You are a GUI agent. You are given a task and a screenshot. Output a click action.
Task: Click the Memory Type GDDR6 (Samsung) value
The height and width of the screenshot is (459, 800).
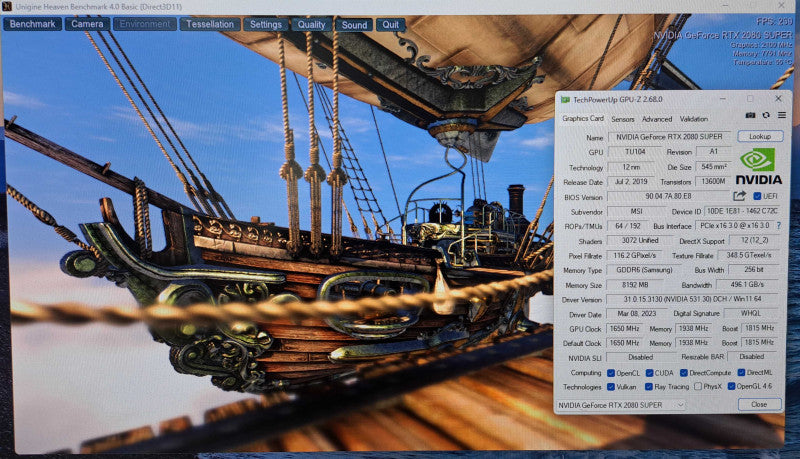(644, 270)
